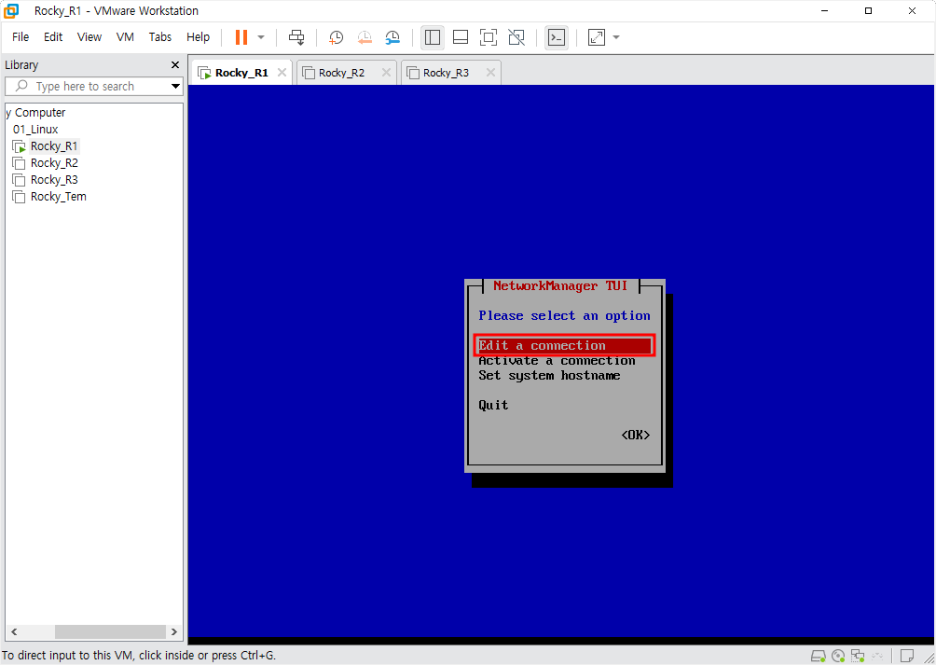Close the Rocky_R3 tab
This screenshot has width=936, height=665.
(x=491, y=73)
